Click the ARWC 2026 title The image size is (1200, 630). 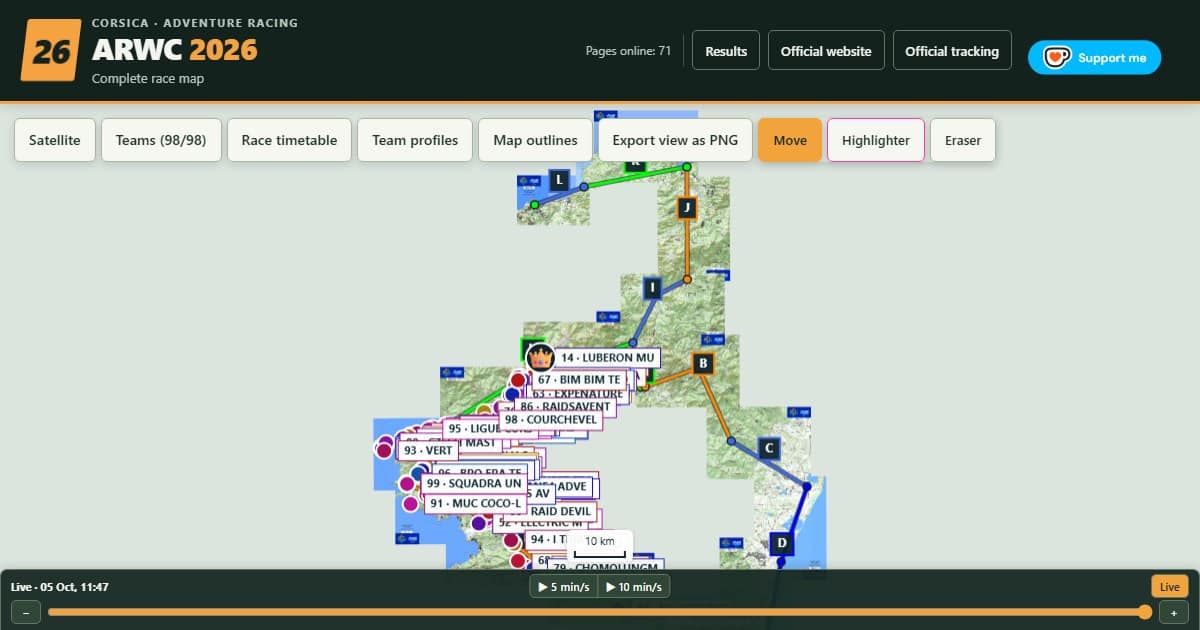(175, 50)
